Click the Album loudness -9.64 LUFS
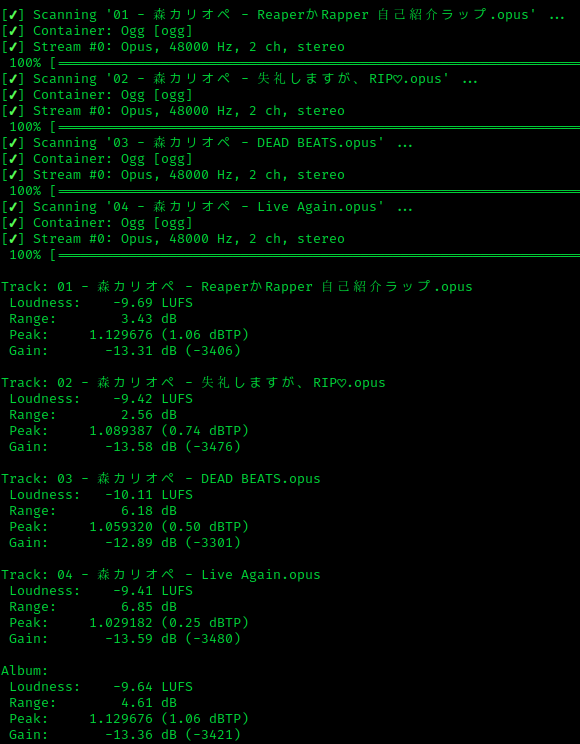The height and width of the screenshot is (744, 580). click(153, 687)
